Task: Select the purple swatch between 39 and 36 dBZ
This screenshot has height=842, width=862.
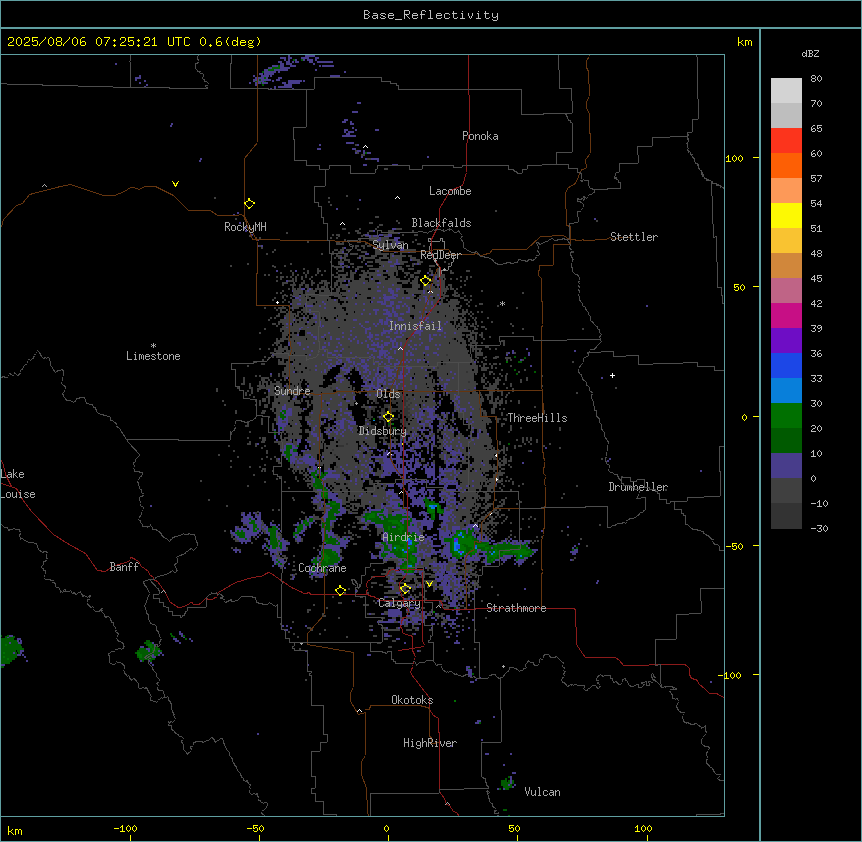Action: coord(786,341)
